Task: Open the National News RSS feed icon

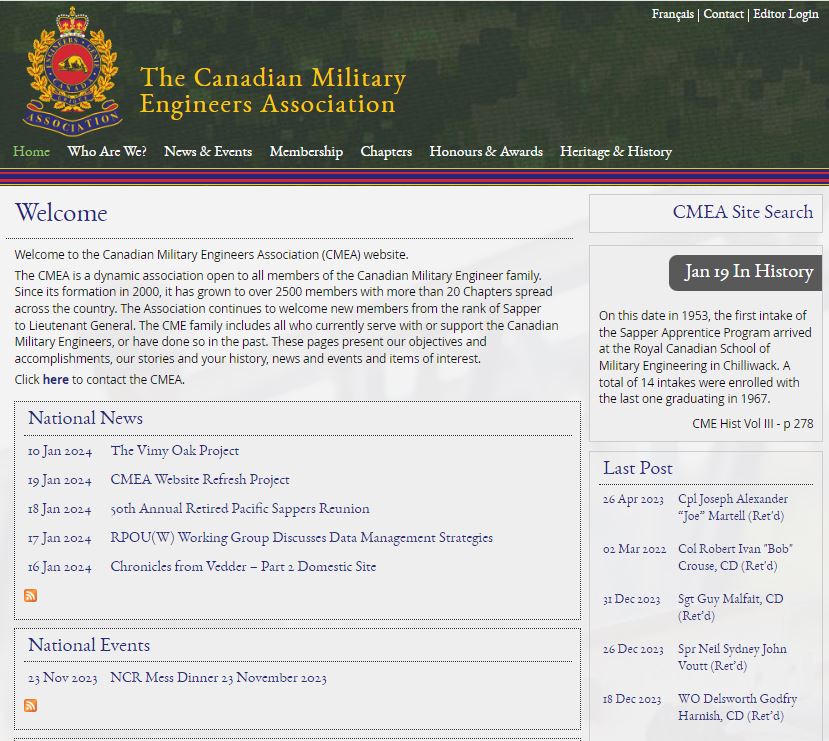Action: pos(31,596)
